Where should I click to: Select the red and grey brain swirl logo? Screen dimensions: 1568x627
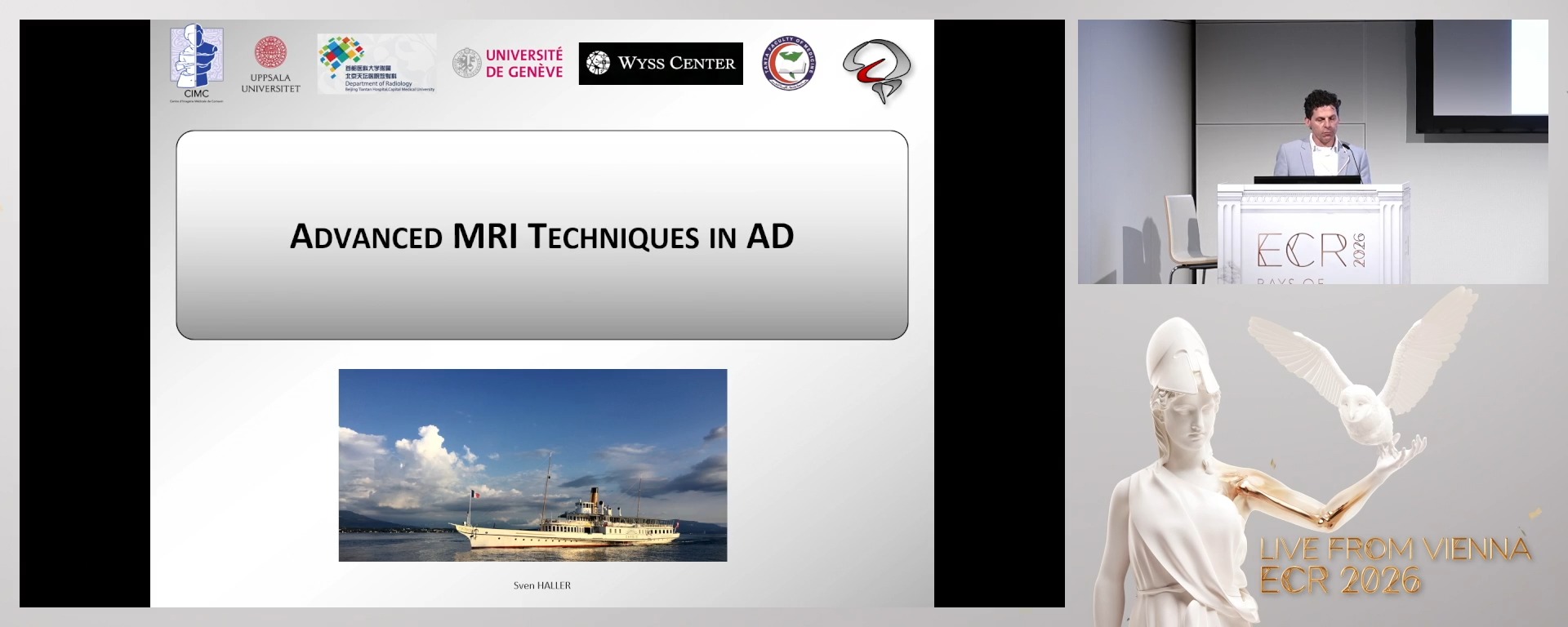click(x=877, y=69)
